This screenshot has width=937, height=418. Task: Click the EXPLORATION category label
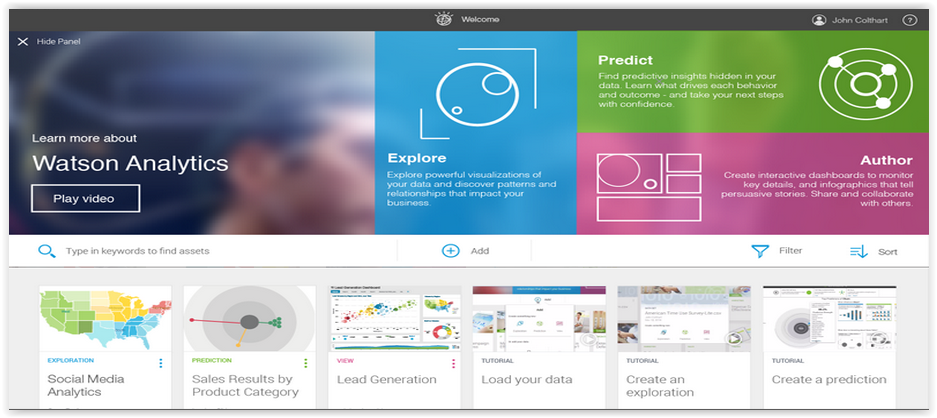71,361
